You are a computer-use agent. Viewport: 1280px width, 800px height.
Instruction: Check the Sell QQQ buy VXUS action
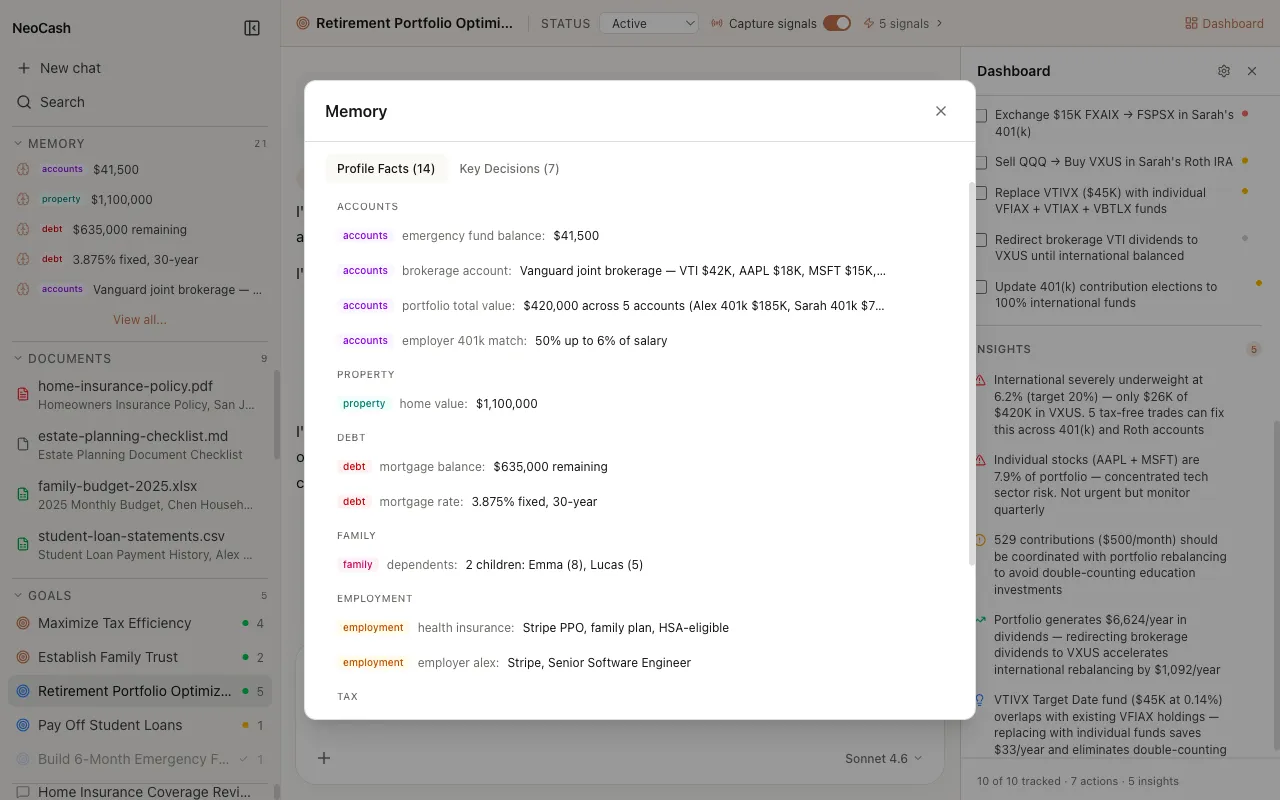tap(981, 162)
